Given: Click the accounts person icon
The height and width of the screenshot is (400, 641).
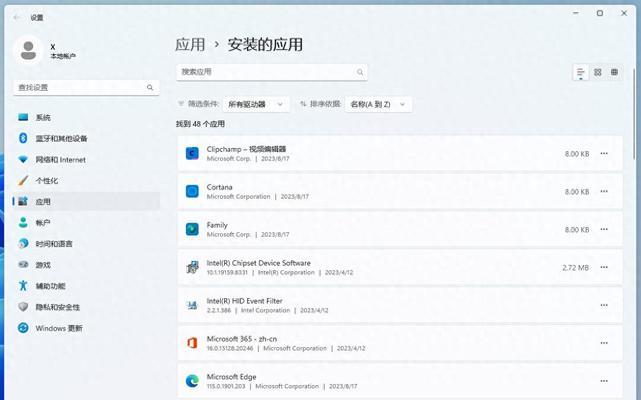Looking at the screenshot, I should 23,222.
